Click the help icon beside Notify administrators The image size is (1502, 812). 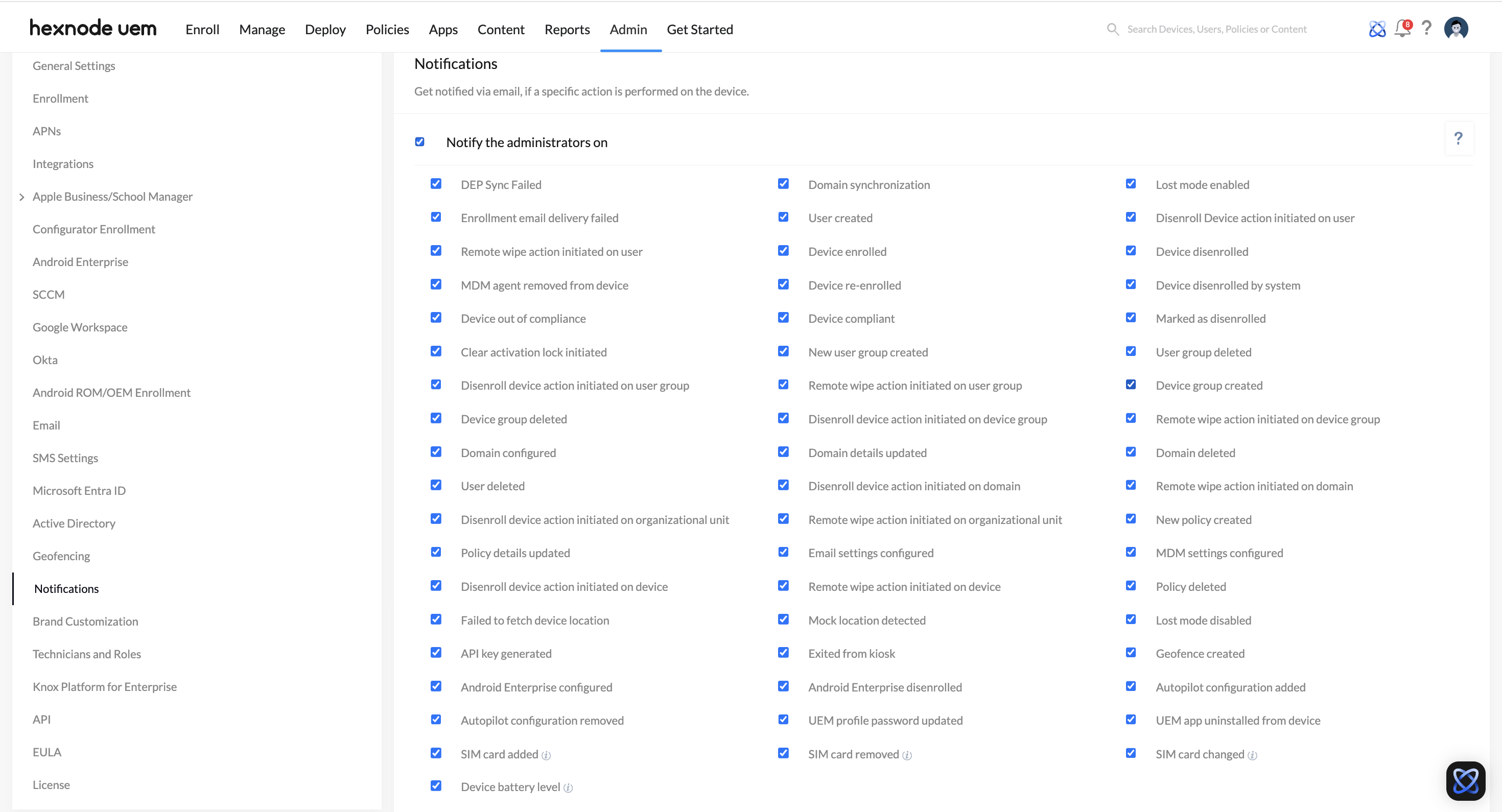tap(1458, 138)
